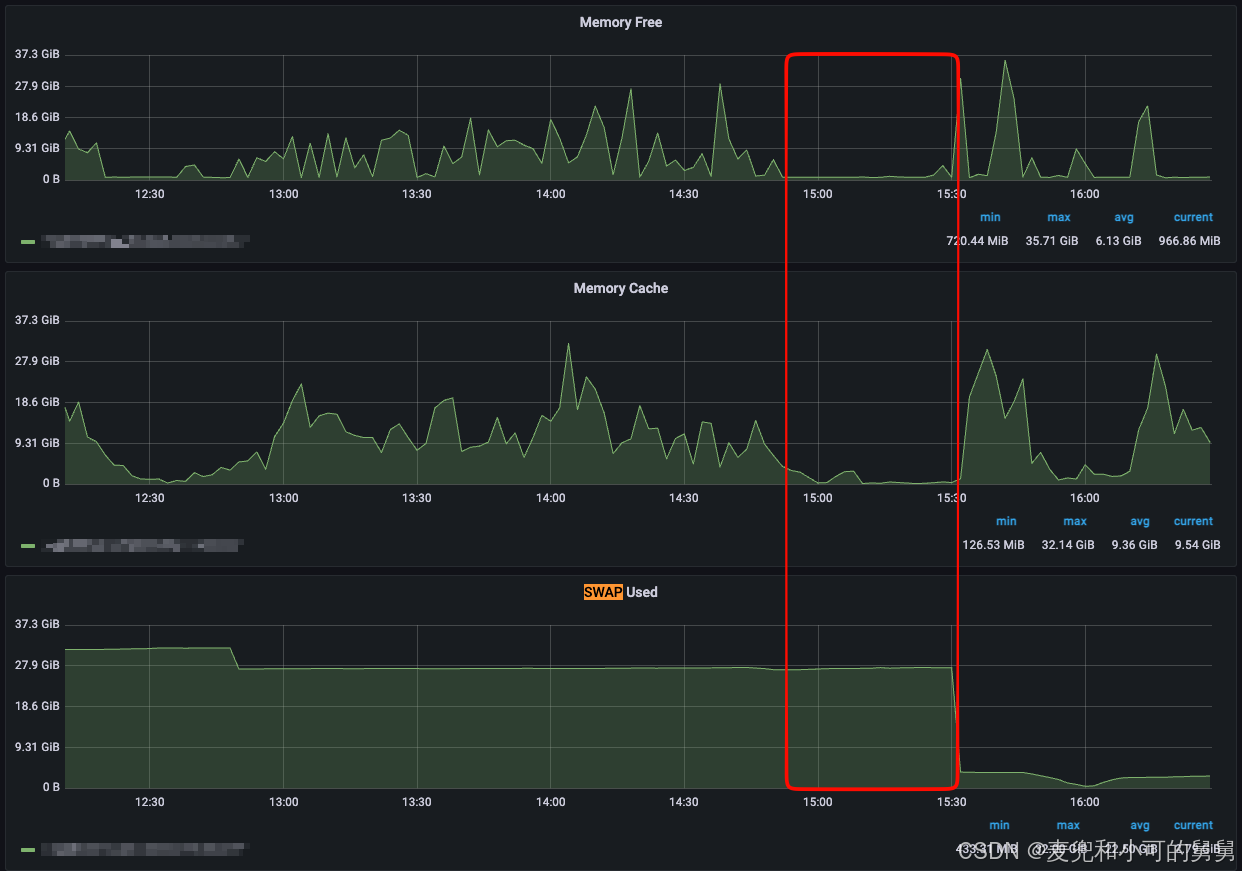Screen dimensions: 1242x871
Task: Click the 9.54 GiB current value in Memory Cache
Action: (1197, 545)
